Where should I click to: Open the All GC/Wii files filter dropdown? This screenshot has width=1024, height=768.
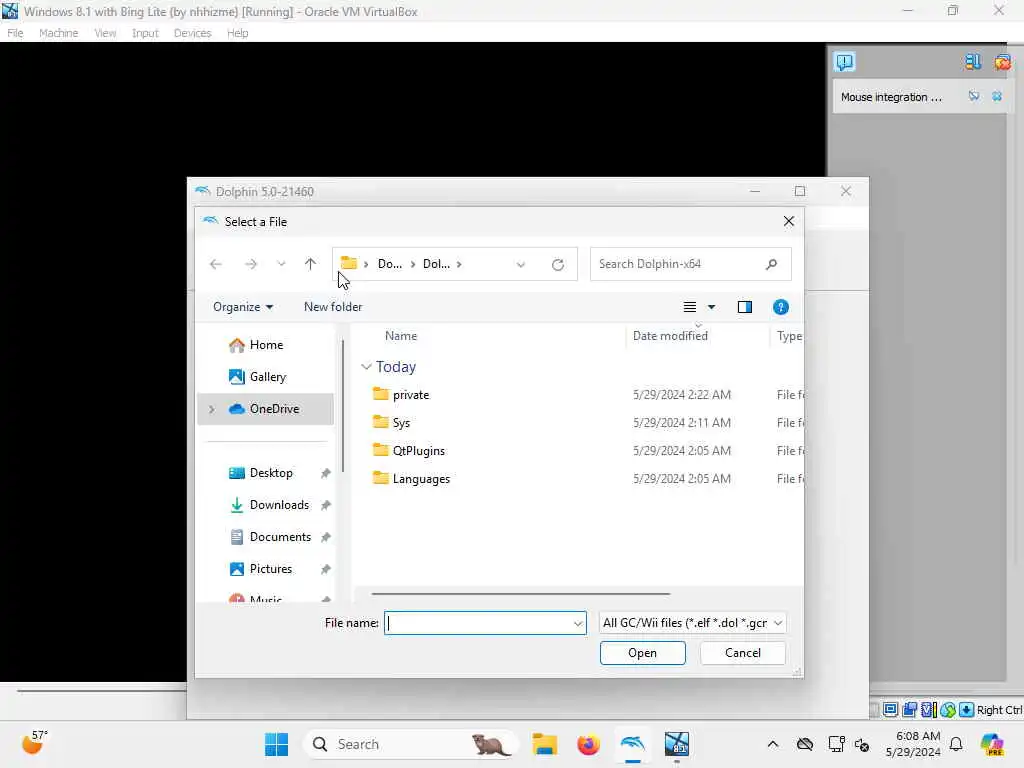coord(692,623)
